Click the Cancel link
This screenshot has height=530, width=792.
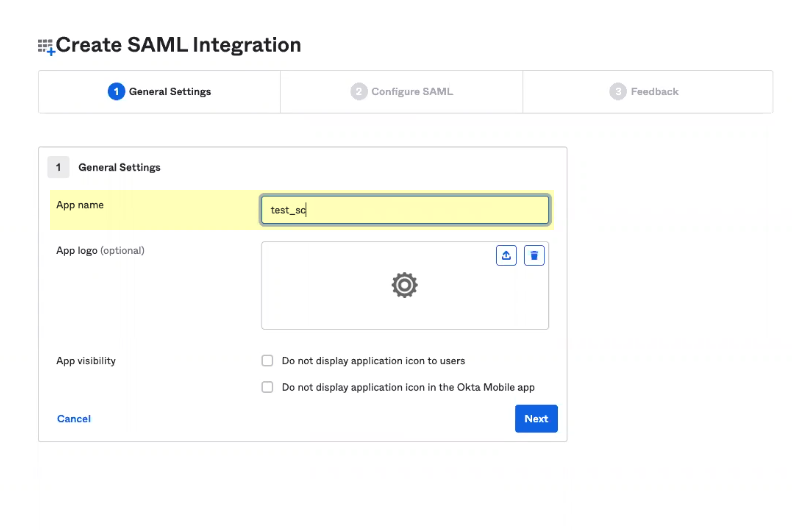(74, 419)
